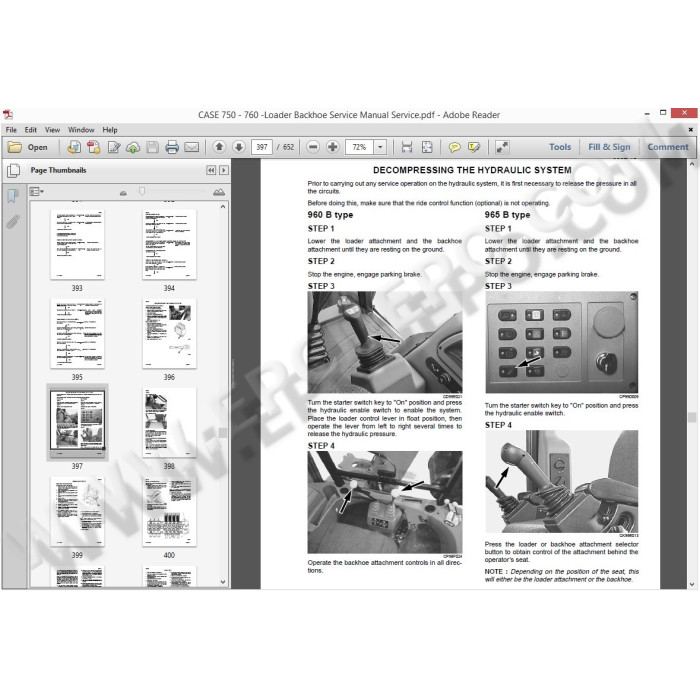
Task: Click the Print icon
Action: (x=172, y=147)
